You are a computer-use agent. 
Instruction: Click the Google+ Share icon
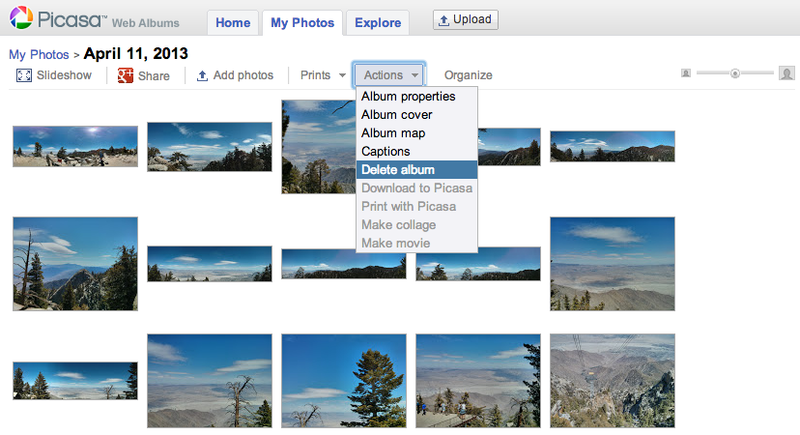(x=126, y=75)
